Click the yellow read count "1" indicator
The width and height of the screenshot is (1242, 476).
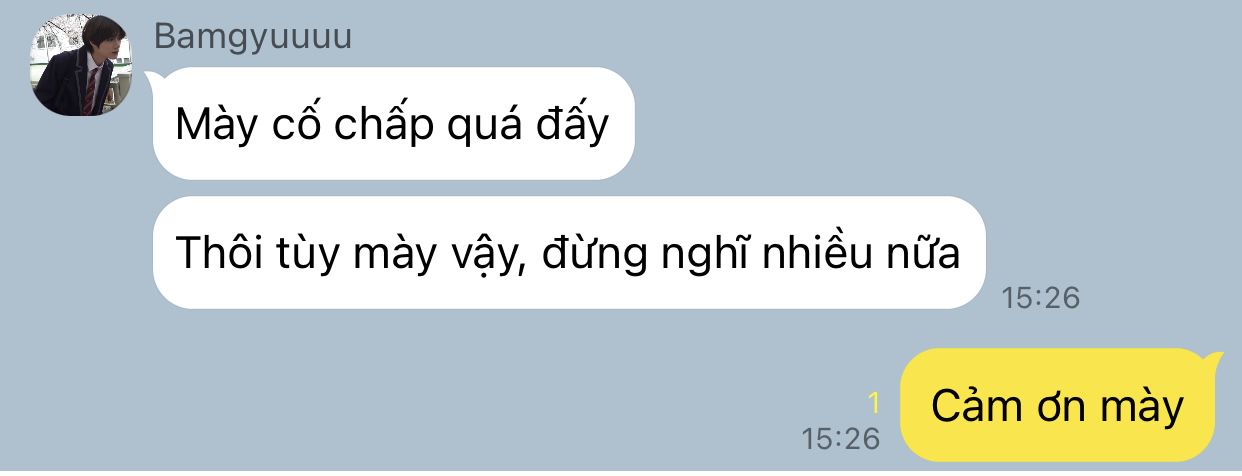pos(874,403)
